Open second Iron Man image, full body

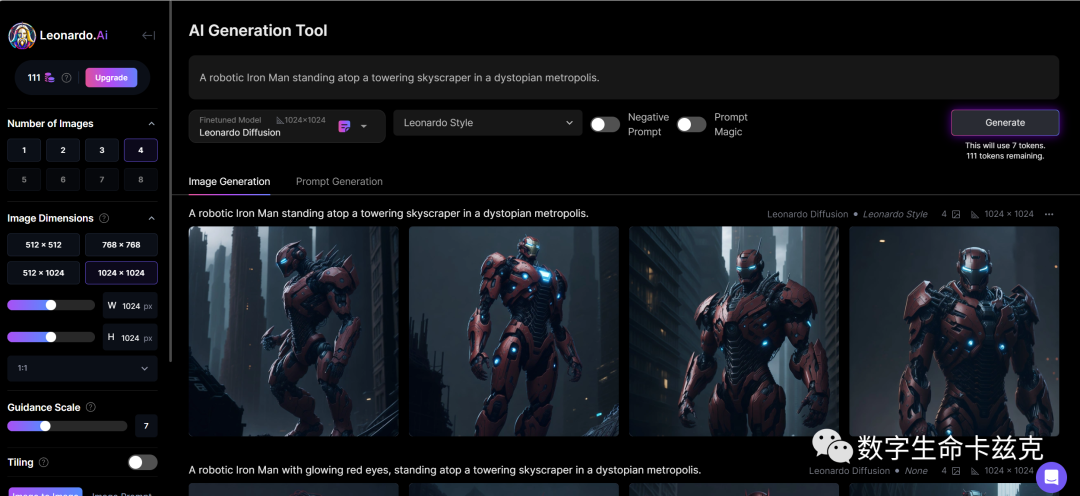coord(514,331)
